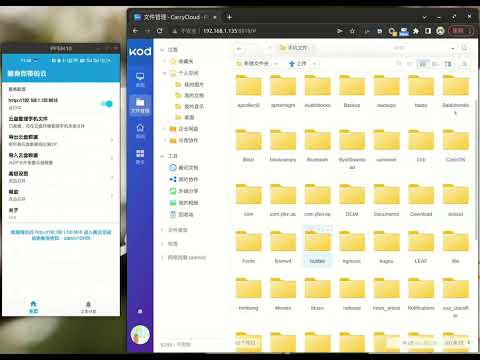Open 最近文档 under tools
The image size is (480, 360).
point(184,168)
